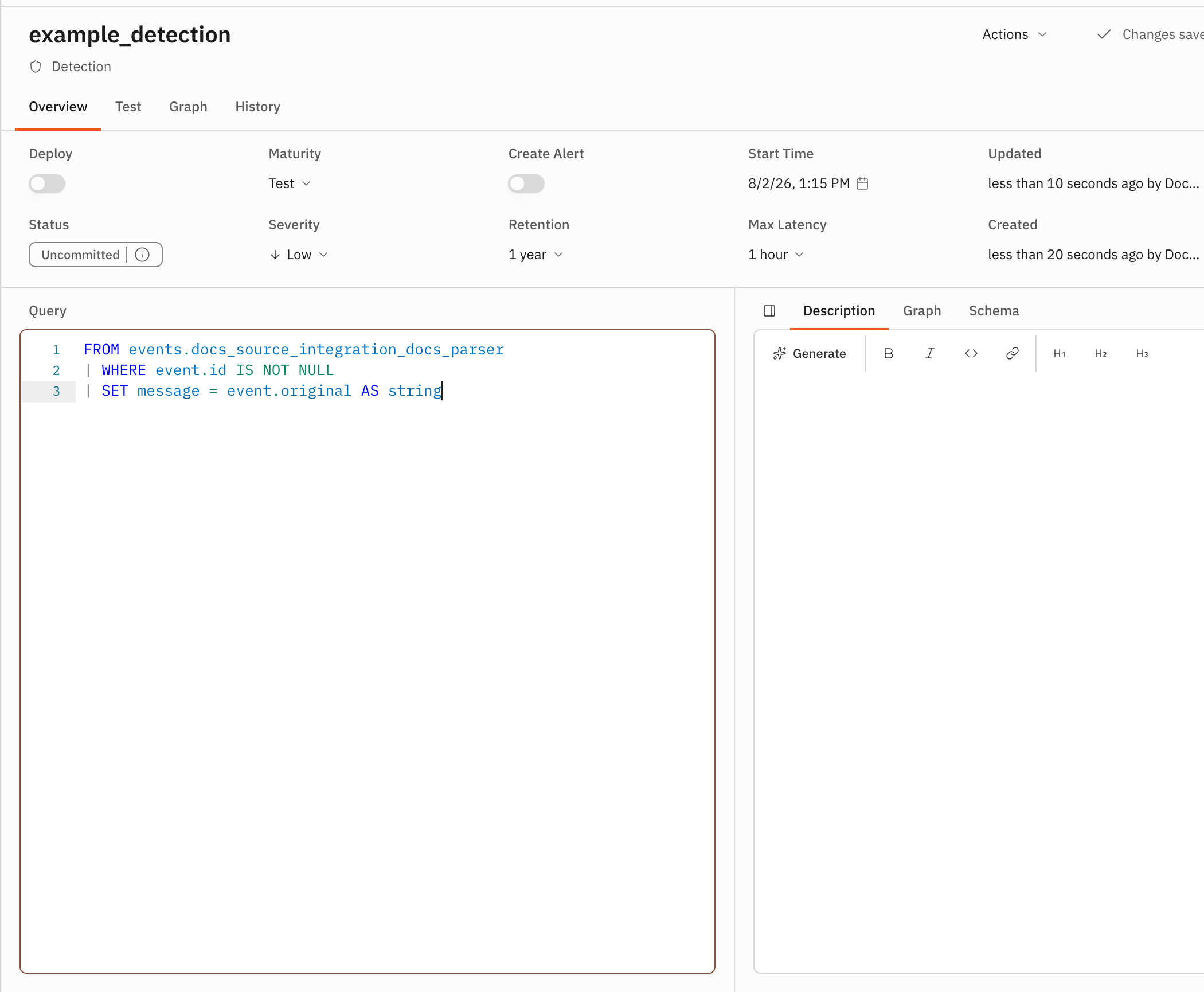1204x992 pixels.
Task: Click the Updated 'less than 10 seconds ago' text
Action: point(1093,183)
